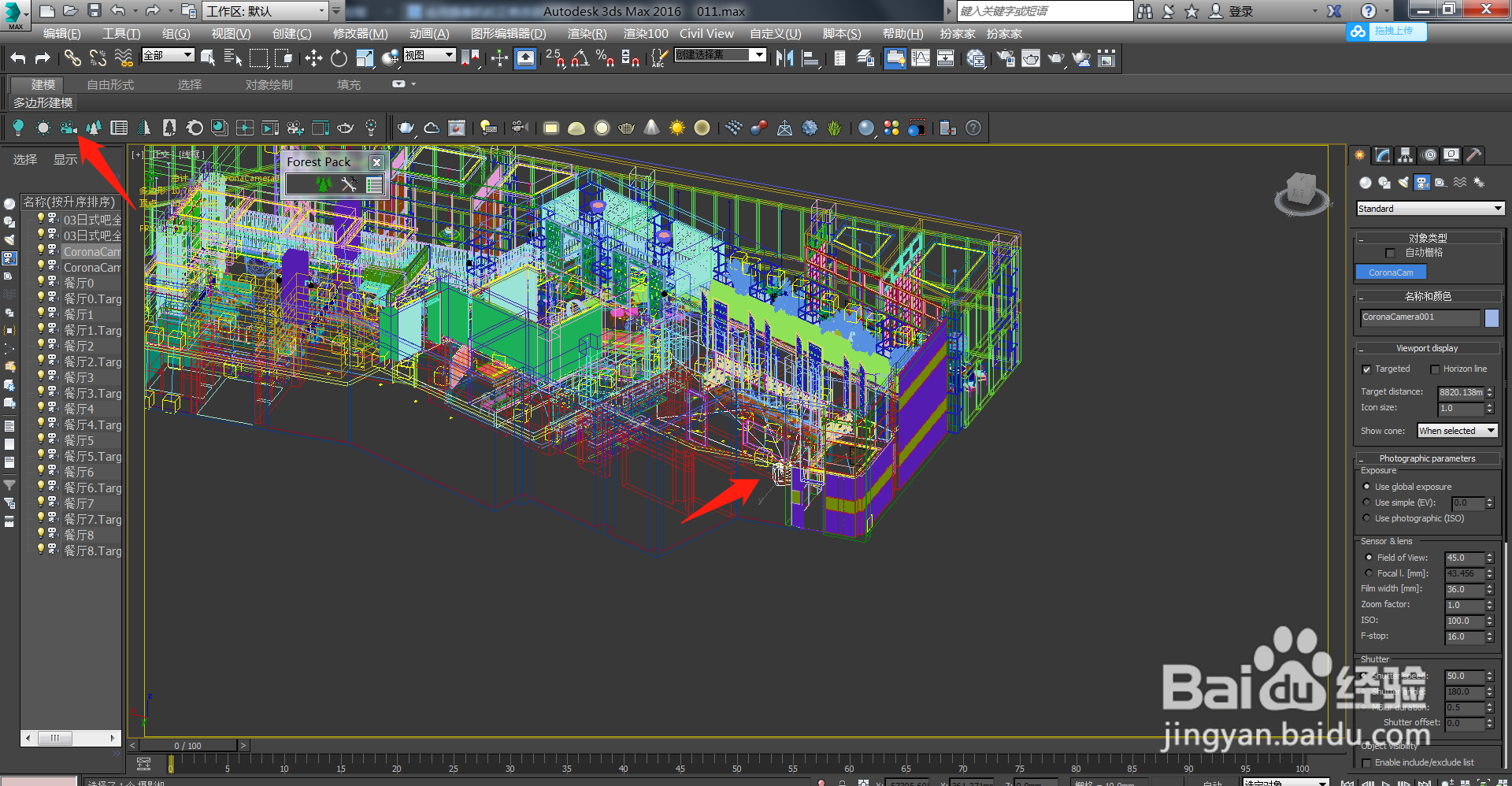Click the Mirror tool icon
The image size is (1512, 786).
point(784,58)
